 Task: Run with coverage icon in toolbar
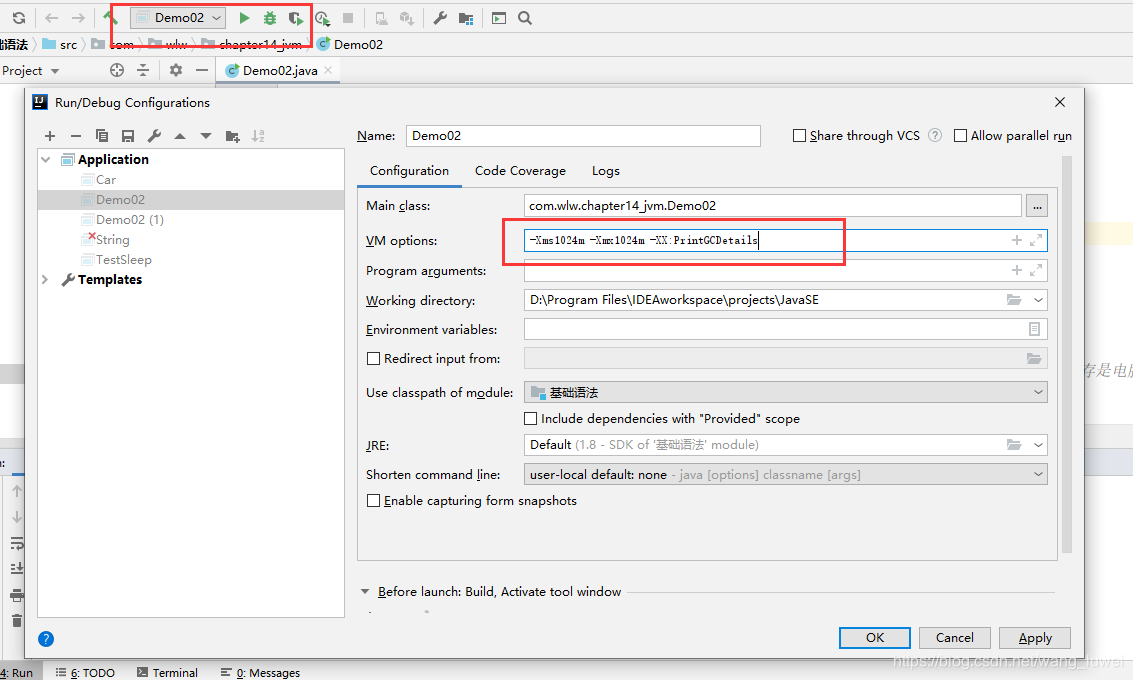coord(296,18)
